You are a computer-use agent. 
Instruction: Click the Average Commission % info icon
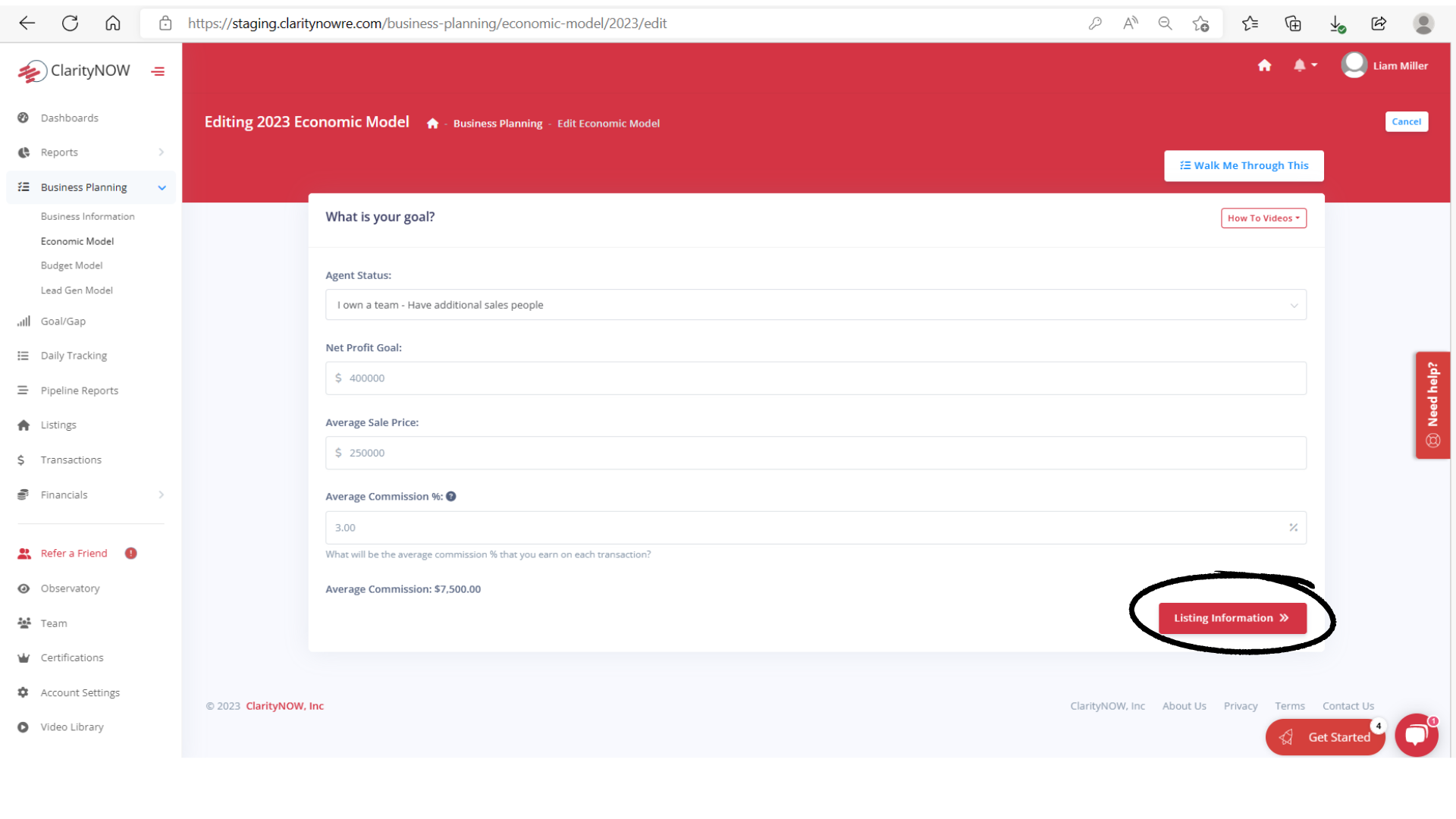(450, 496)
